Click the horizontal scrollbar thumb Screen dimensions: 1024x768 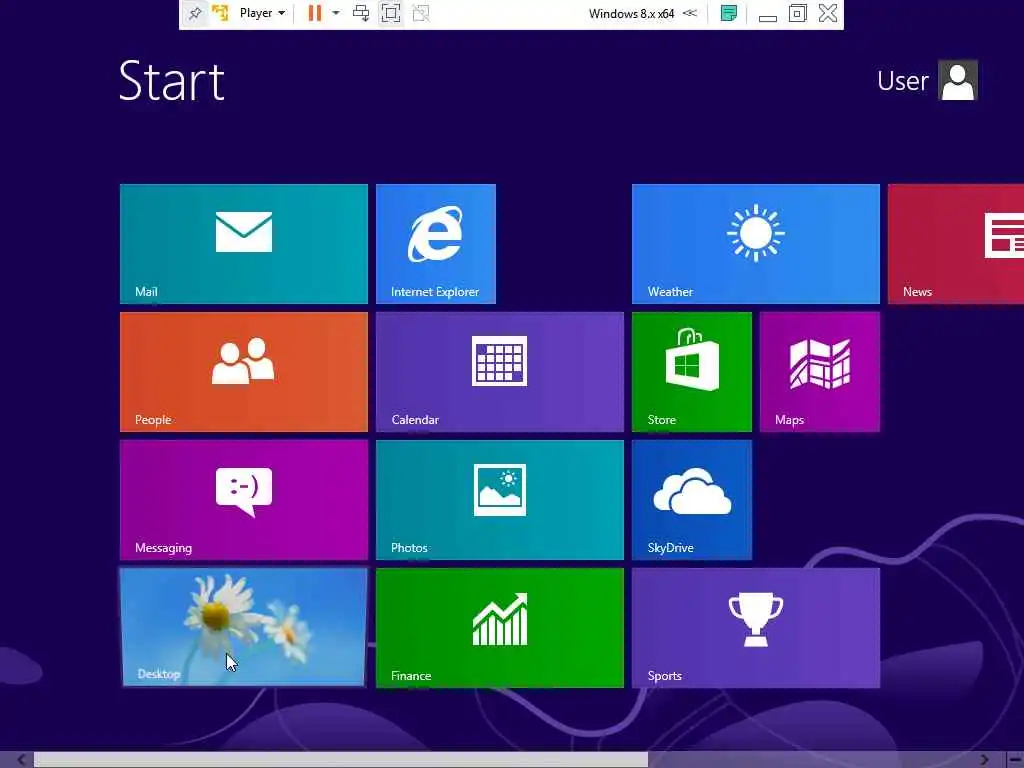340,760
